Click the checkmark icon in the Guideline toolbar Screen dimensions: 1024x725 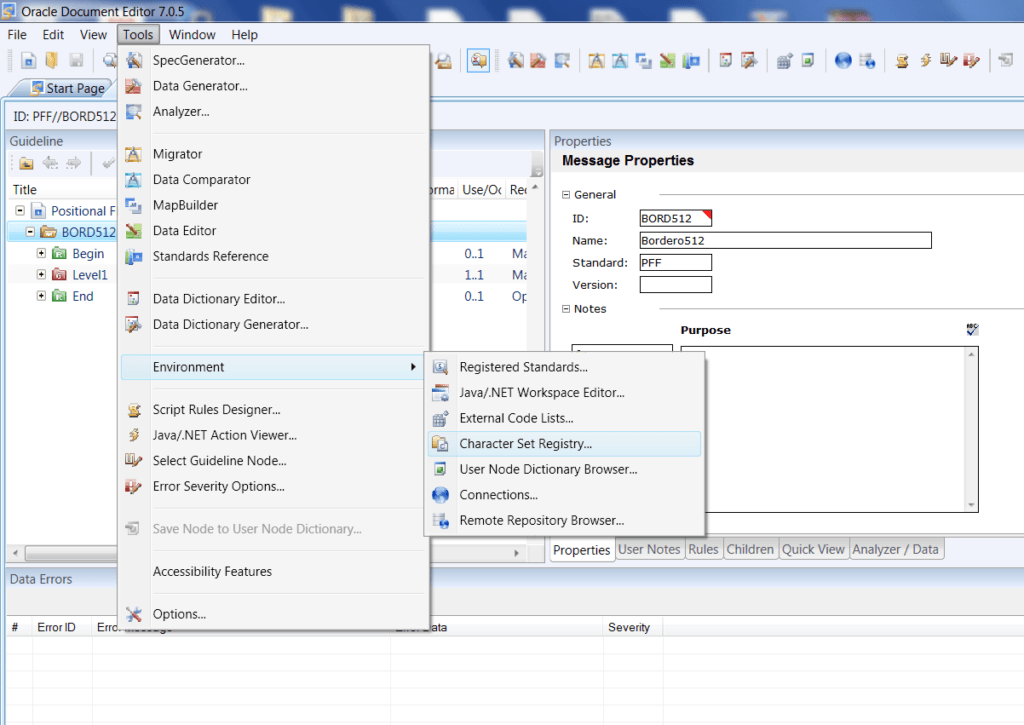(108, 164)
